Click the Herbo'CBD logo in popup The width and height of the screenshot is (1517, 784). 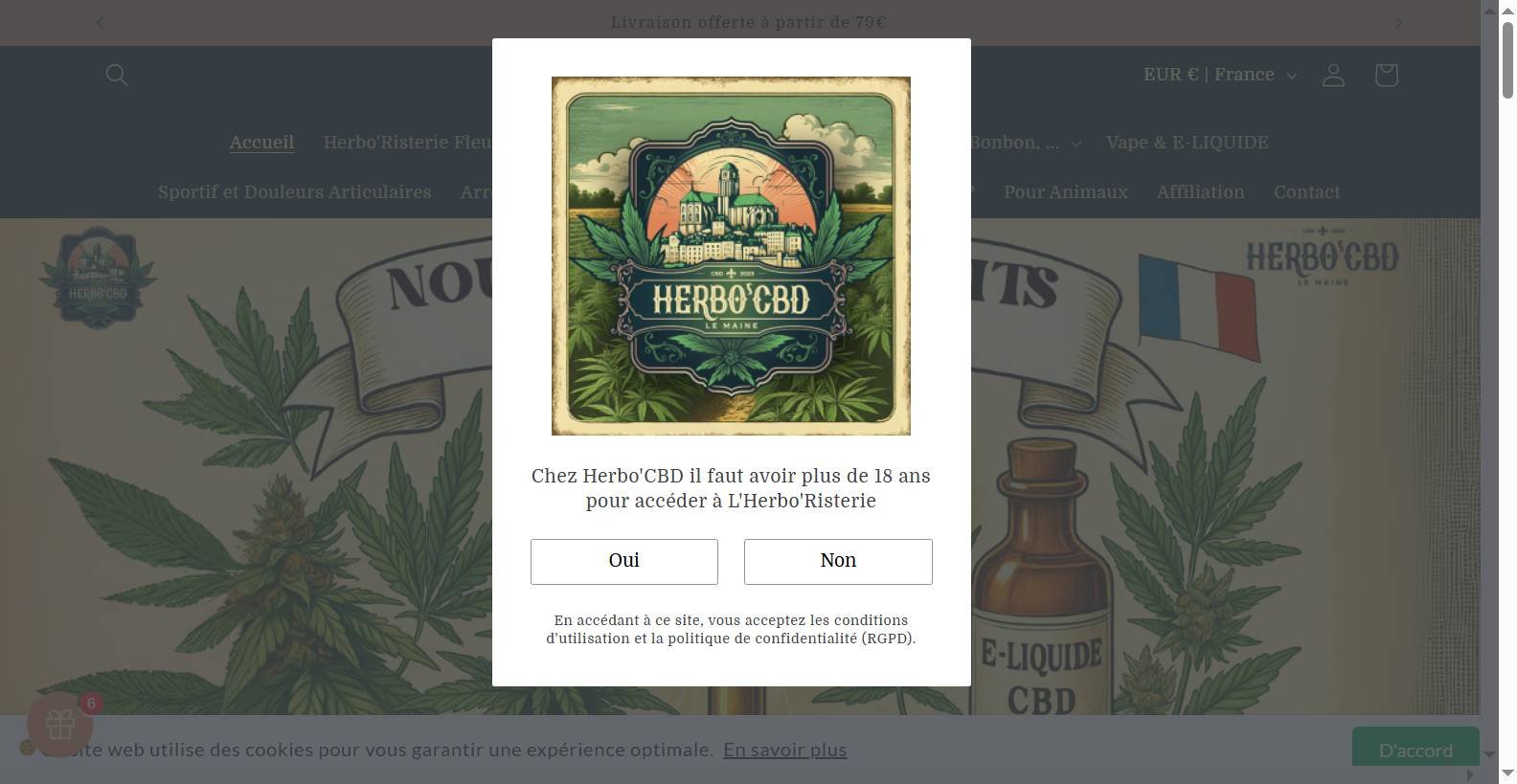click(x=731, y=256)
